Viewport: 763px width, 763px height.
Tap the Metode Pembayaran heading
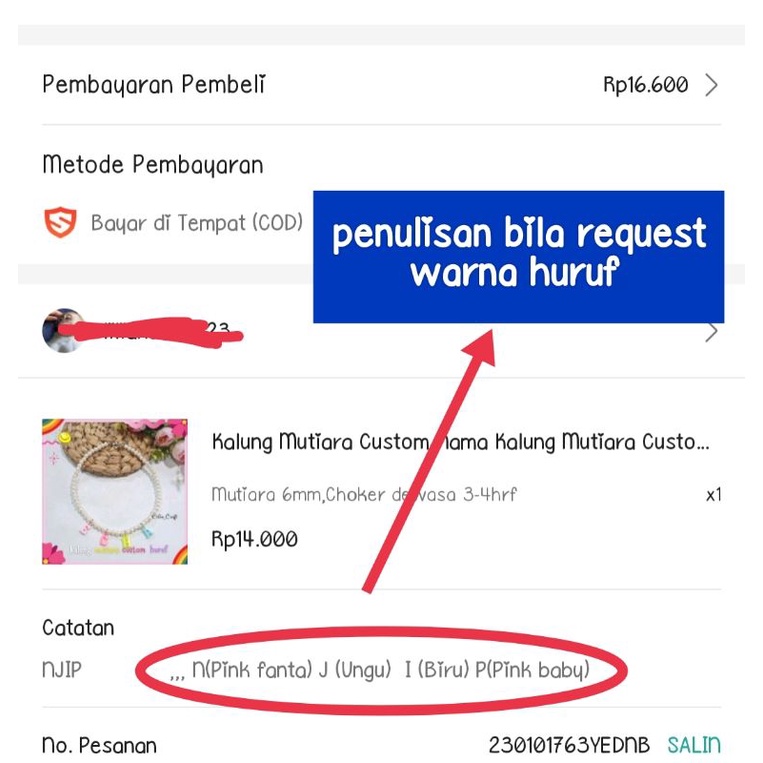153,164
